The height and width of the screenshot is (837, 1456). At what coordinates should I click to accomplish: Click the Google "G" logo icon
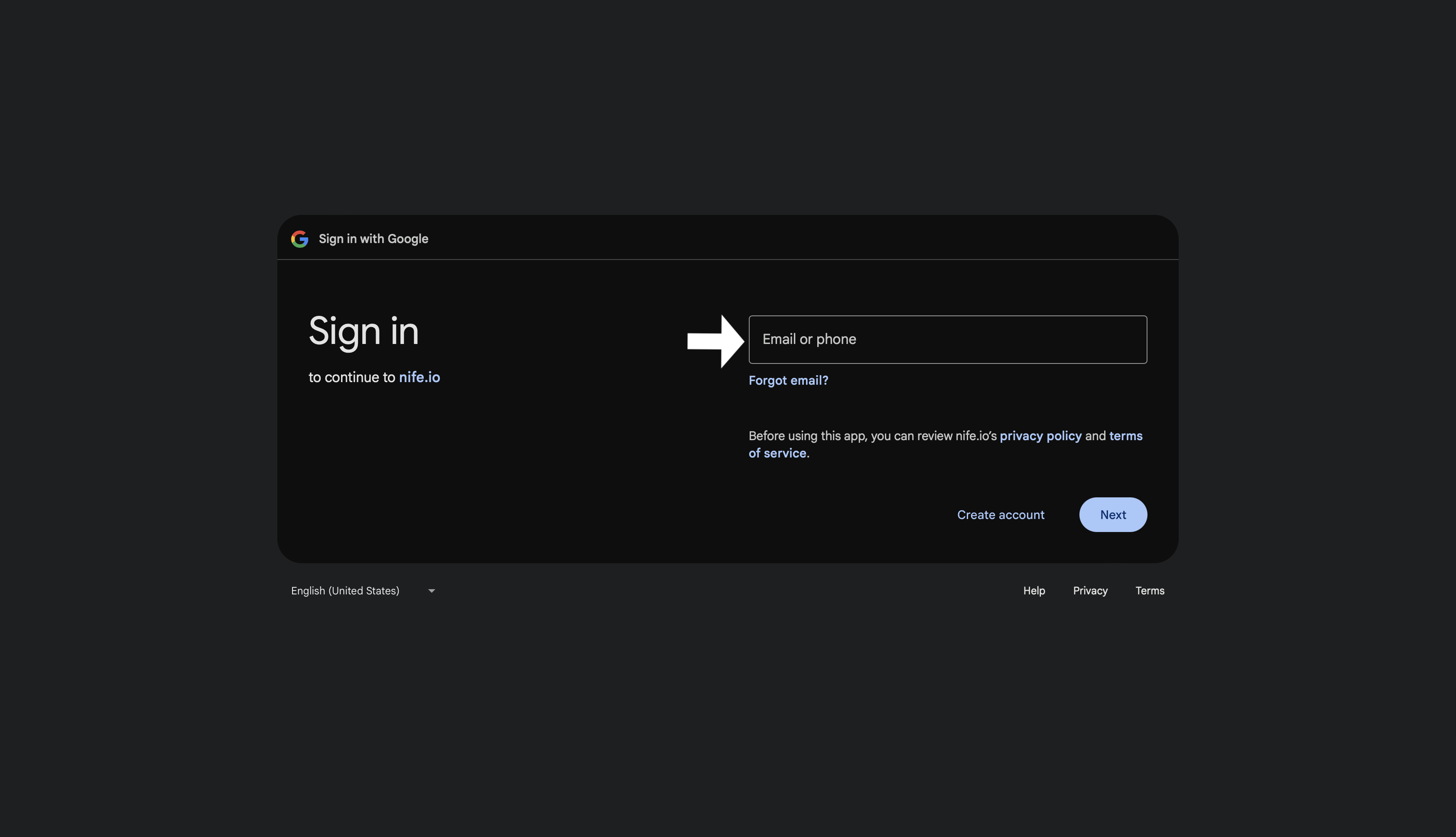[299, 239]
